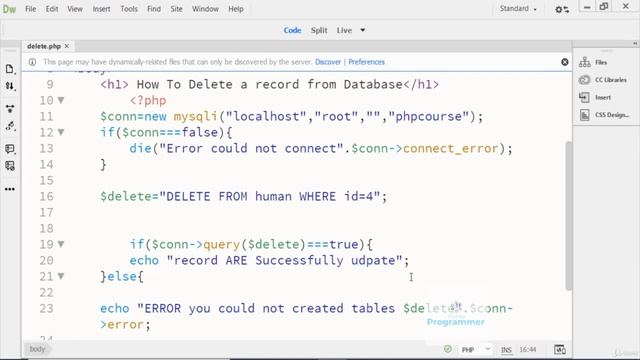
Task: Click the vertical scrollbar thumb
Action: [569, 216]
